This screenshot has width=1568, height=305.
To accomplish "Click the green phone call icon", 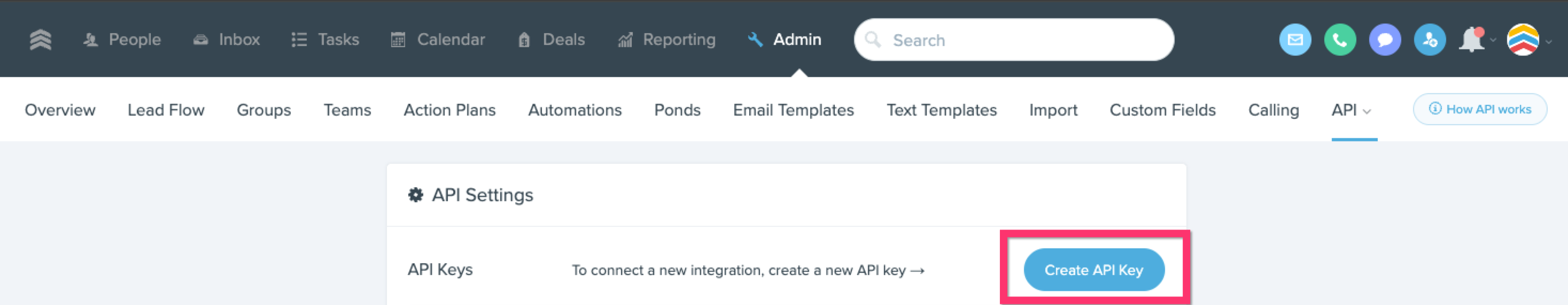I will [1340, 40].
